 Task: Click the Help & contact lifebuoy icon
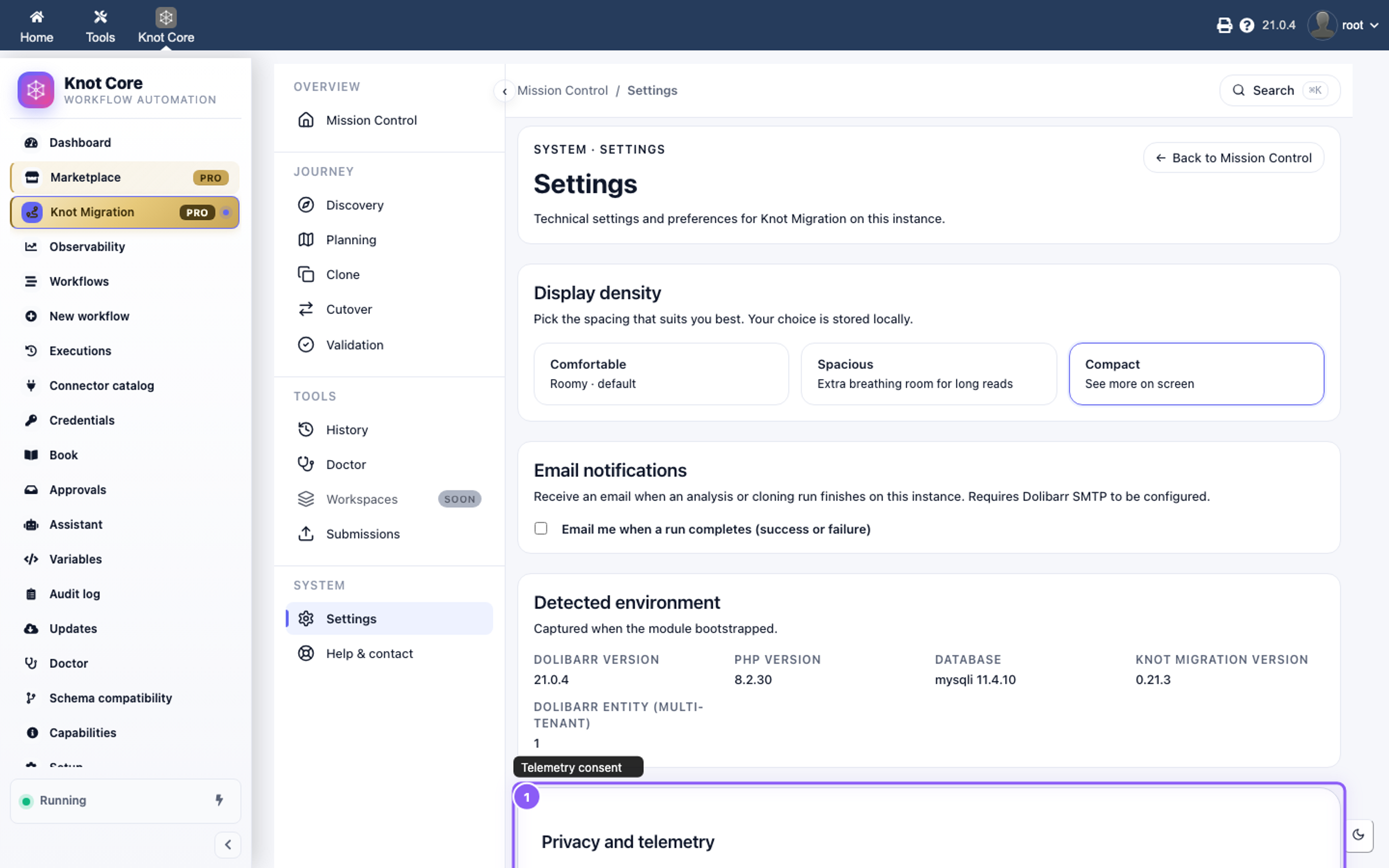306,653
